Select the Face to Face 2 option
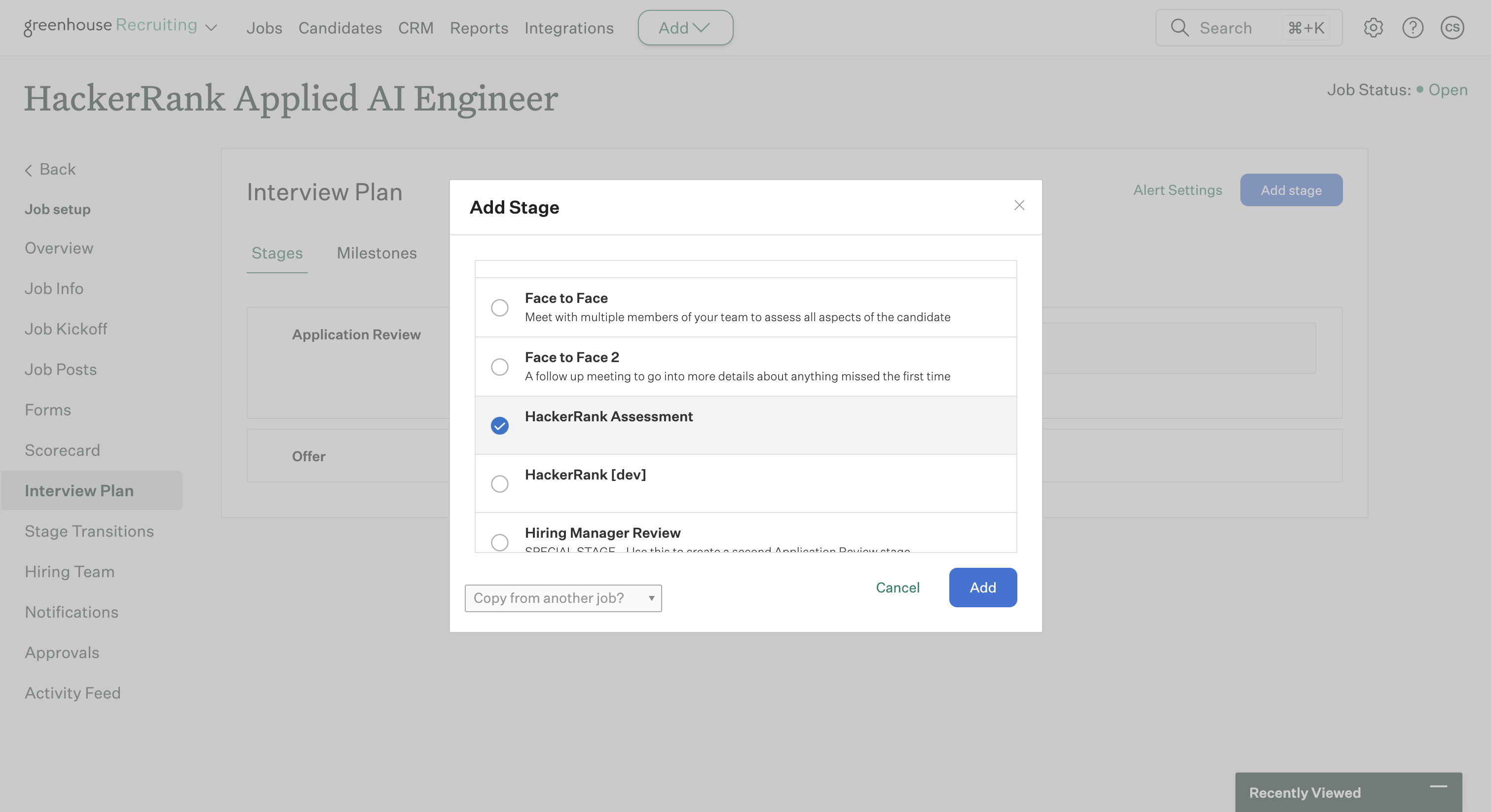The height and width of the screenshot is (812, 1491). [499, 367]
